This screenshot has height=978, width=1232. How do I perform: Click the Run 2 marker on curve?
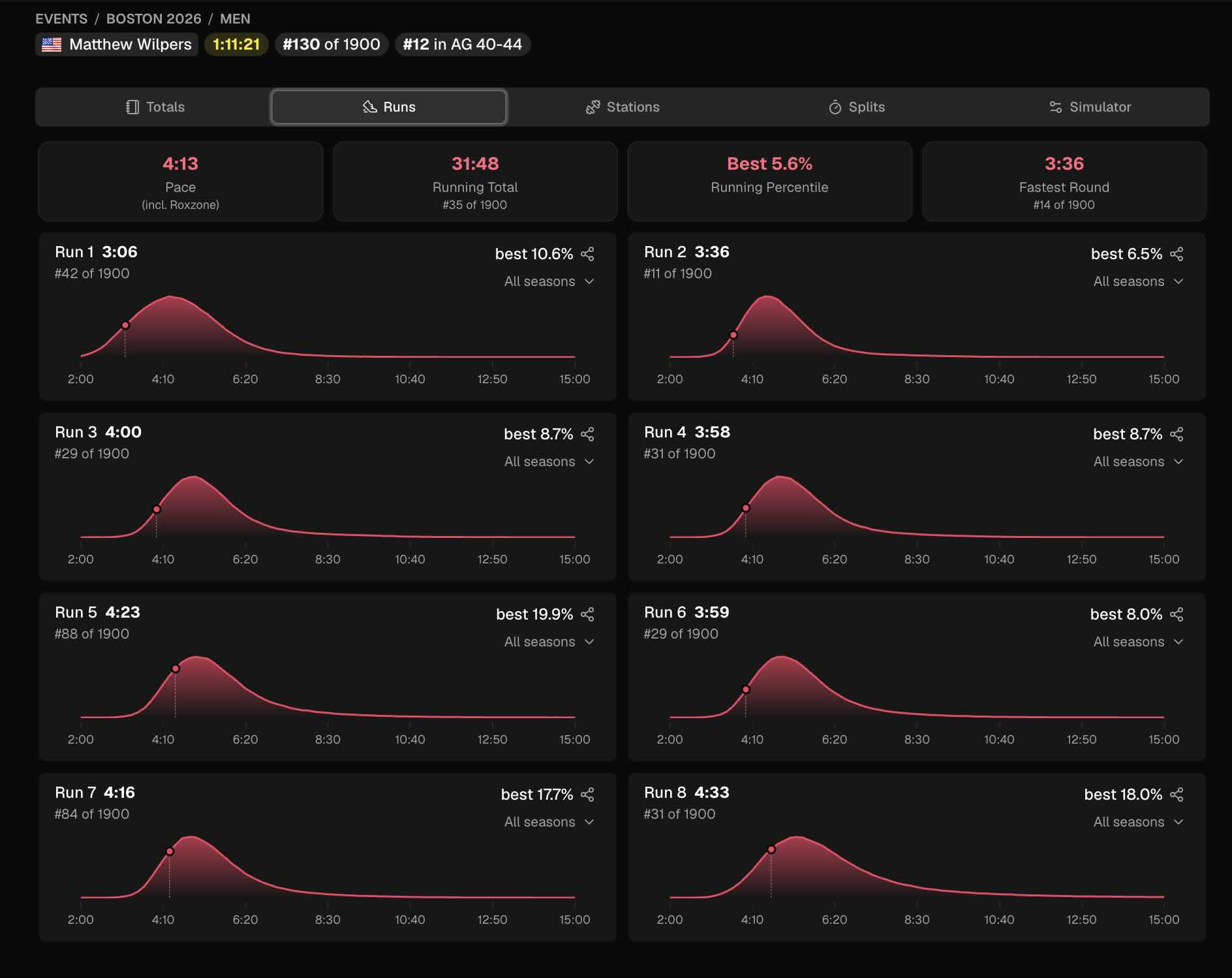coord(733,335)
